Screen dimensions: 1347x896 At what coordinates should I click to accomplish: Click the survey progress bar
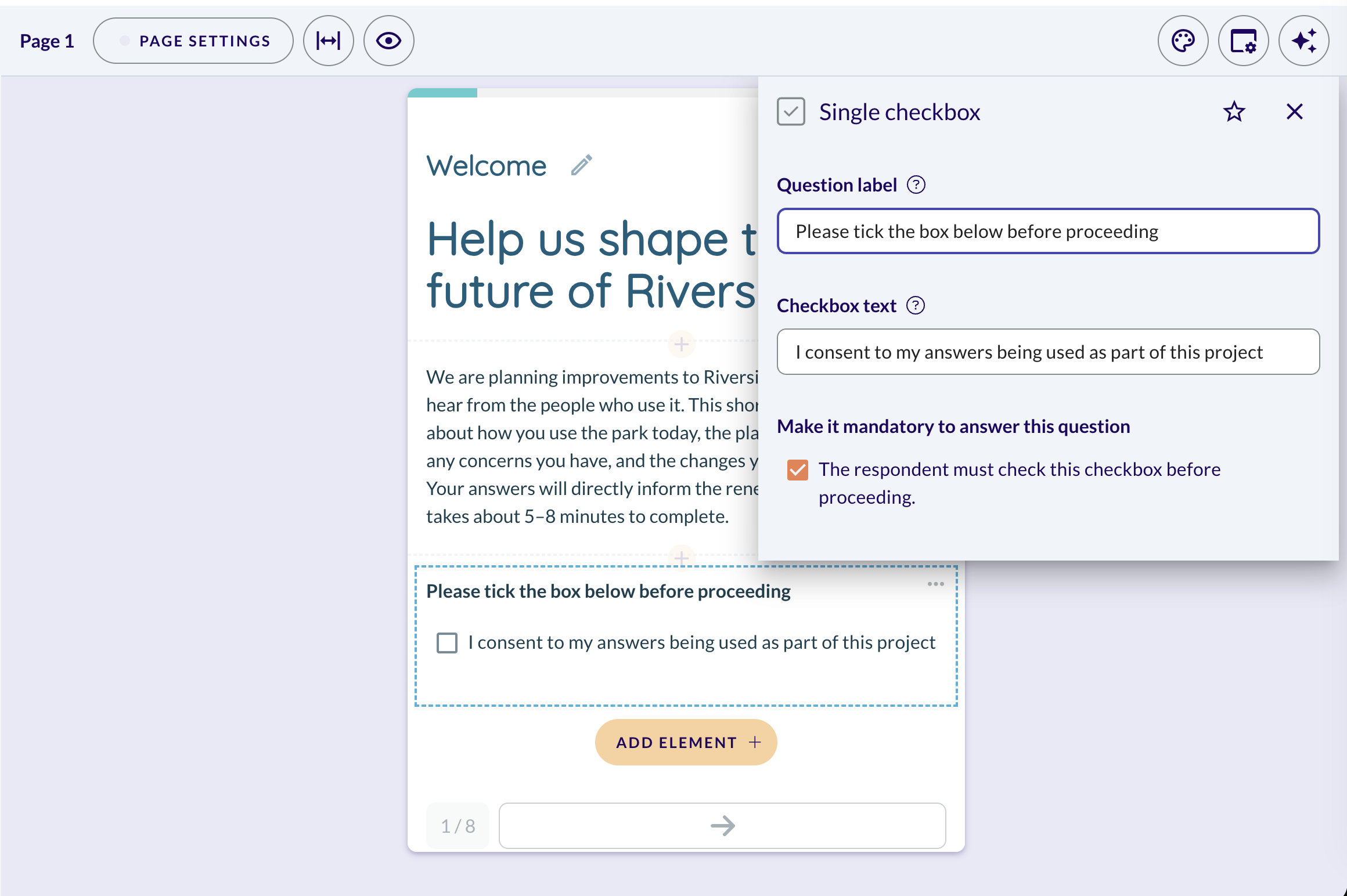[x=582, y=92]
